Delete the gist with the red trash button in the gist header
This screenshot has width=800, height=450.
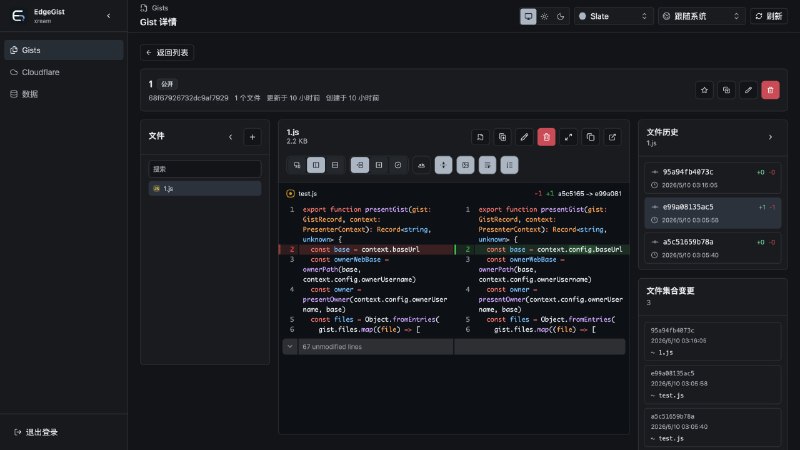pyautogui.click(x=770, y=90)
